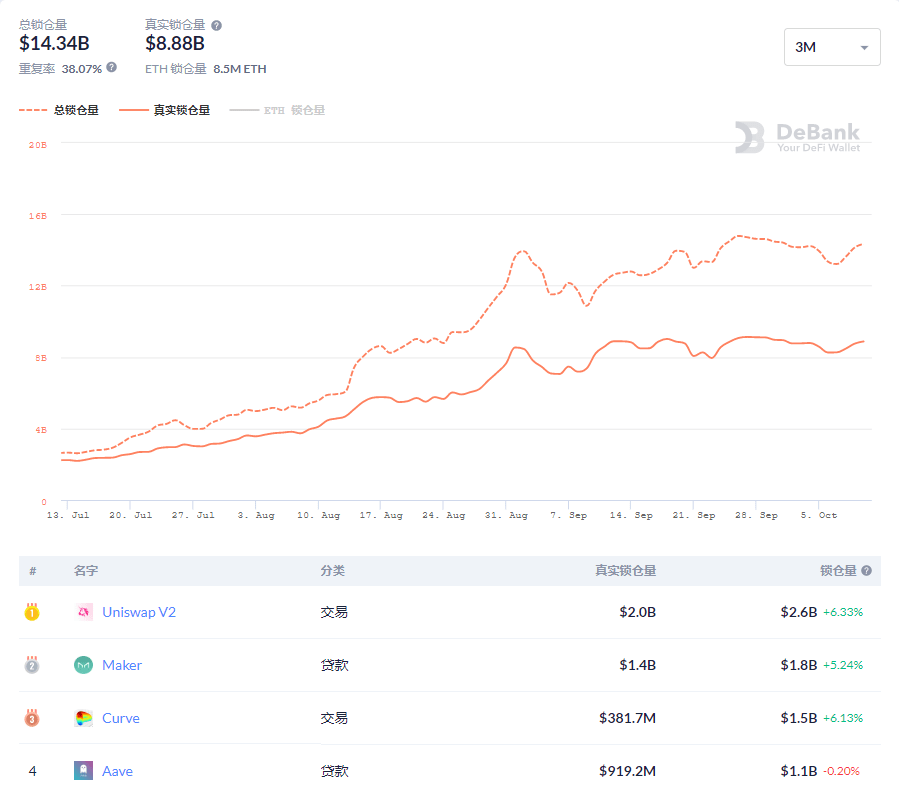
Task: Click the Curve rainbow logo icon
Action: point(84,718)
